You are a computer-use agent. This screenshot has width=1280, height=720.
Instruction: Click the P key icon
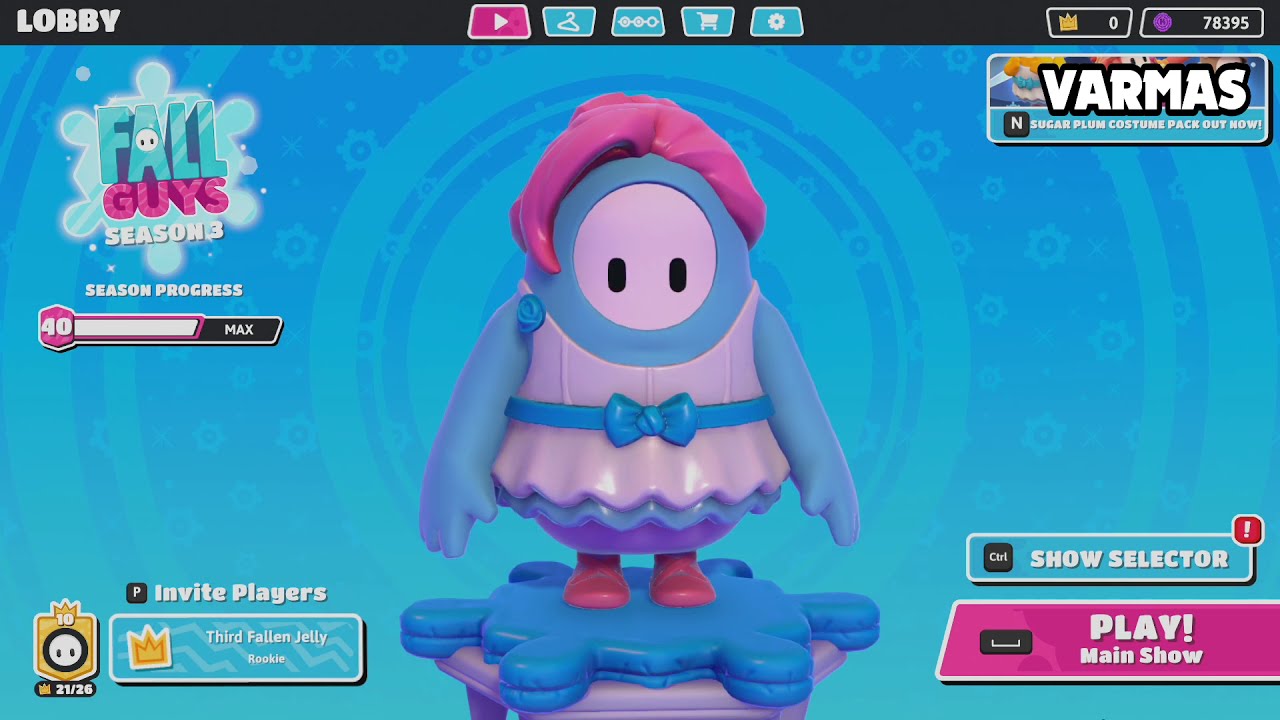[137, 593]
